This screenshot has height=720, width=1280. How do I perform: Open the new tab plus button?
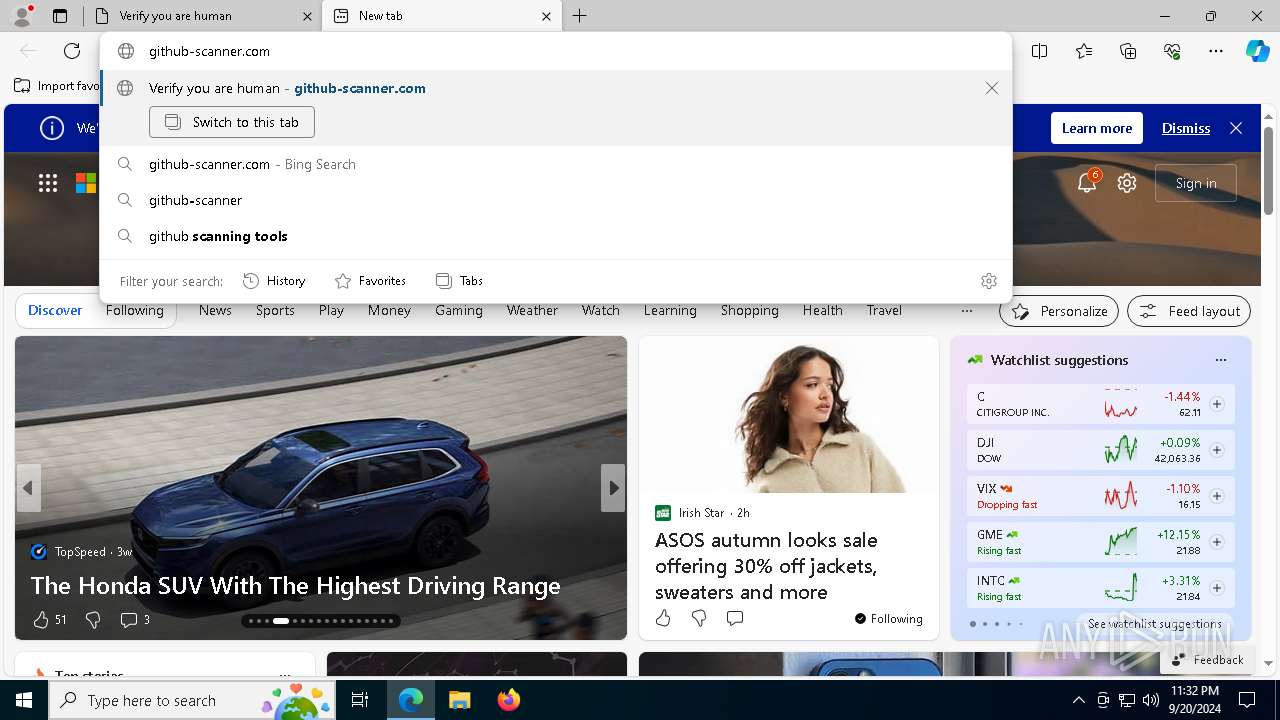click(x=579, y=16)
